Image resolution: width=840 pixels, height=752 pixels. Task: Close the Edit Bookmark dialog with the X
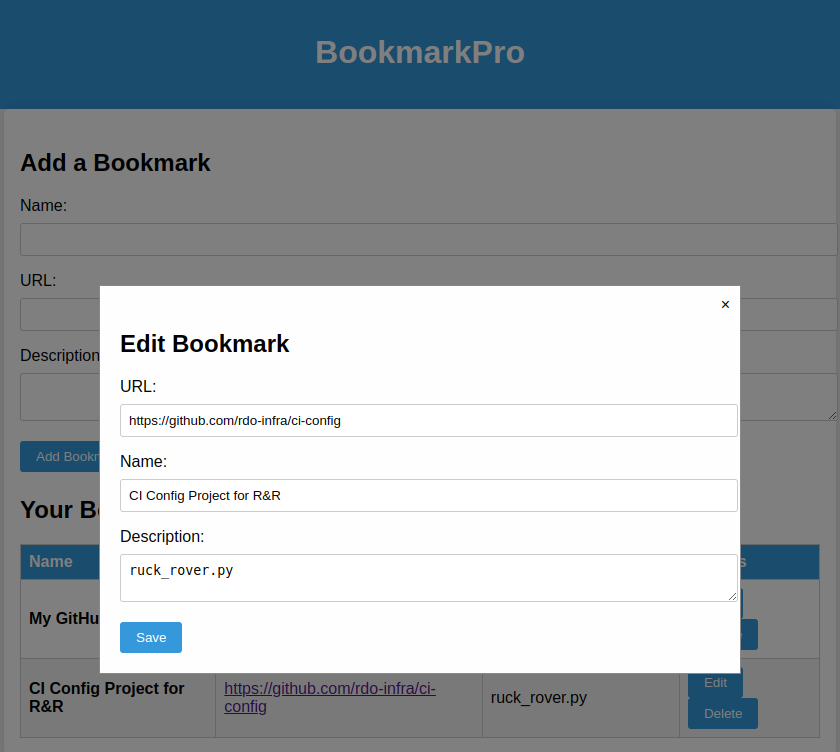pyautogui.click(x=725, y=304)
